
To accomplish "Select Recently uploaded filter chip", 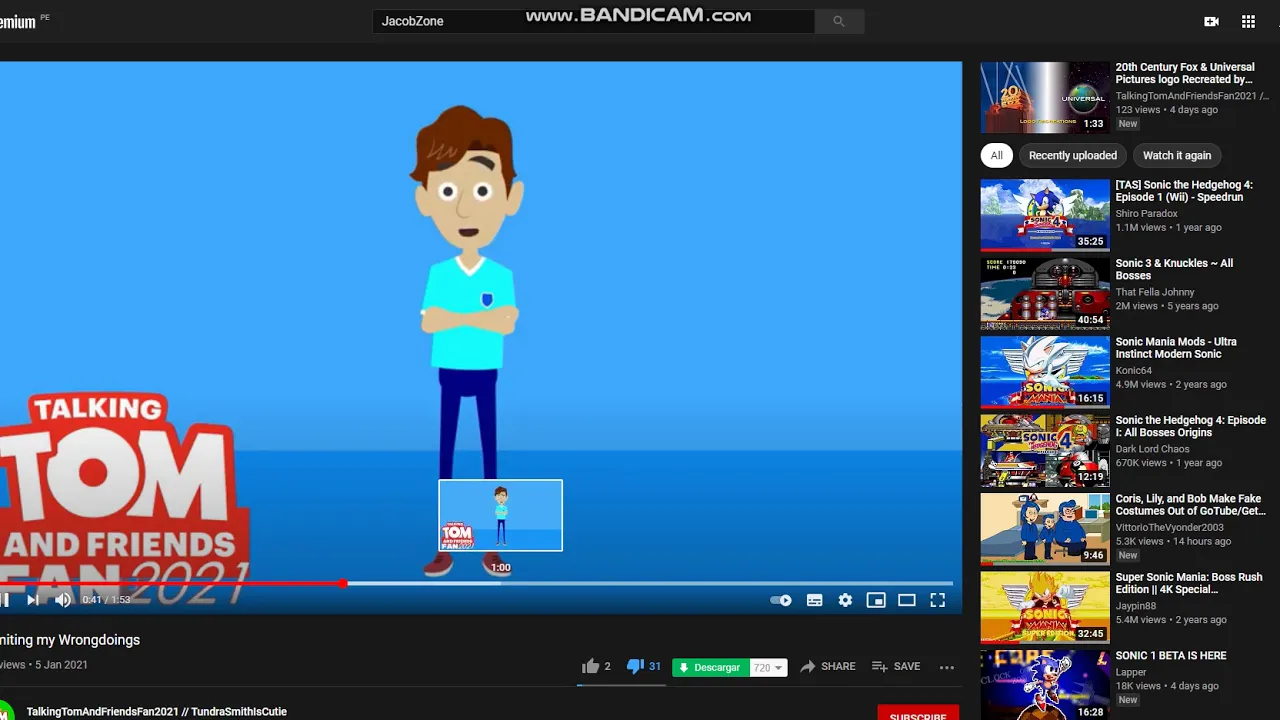I will [x=1073, y=155].
